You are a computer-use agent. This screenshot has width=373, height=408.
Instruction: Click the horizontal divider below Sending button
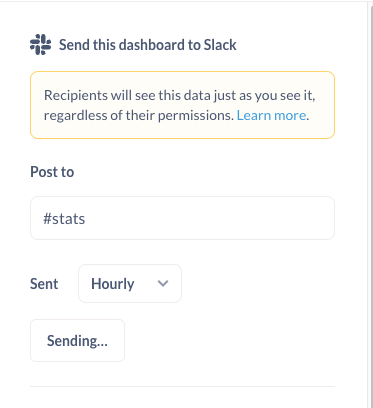[x=182, y=387]
